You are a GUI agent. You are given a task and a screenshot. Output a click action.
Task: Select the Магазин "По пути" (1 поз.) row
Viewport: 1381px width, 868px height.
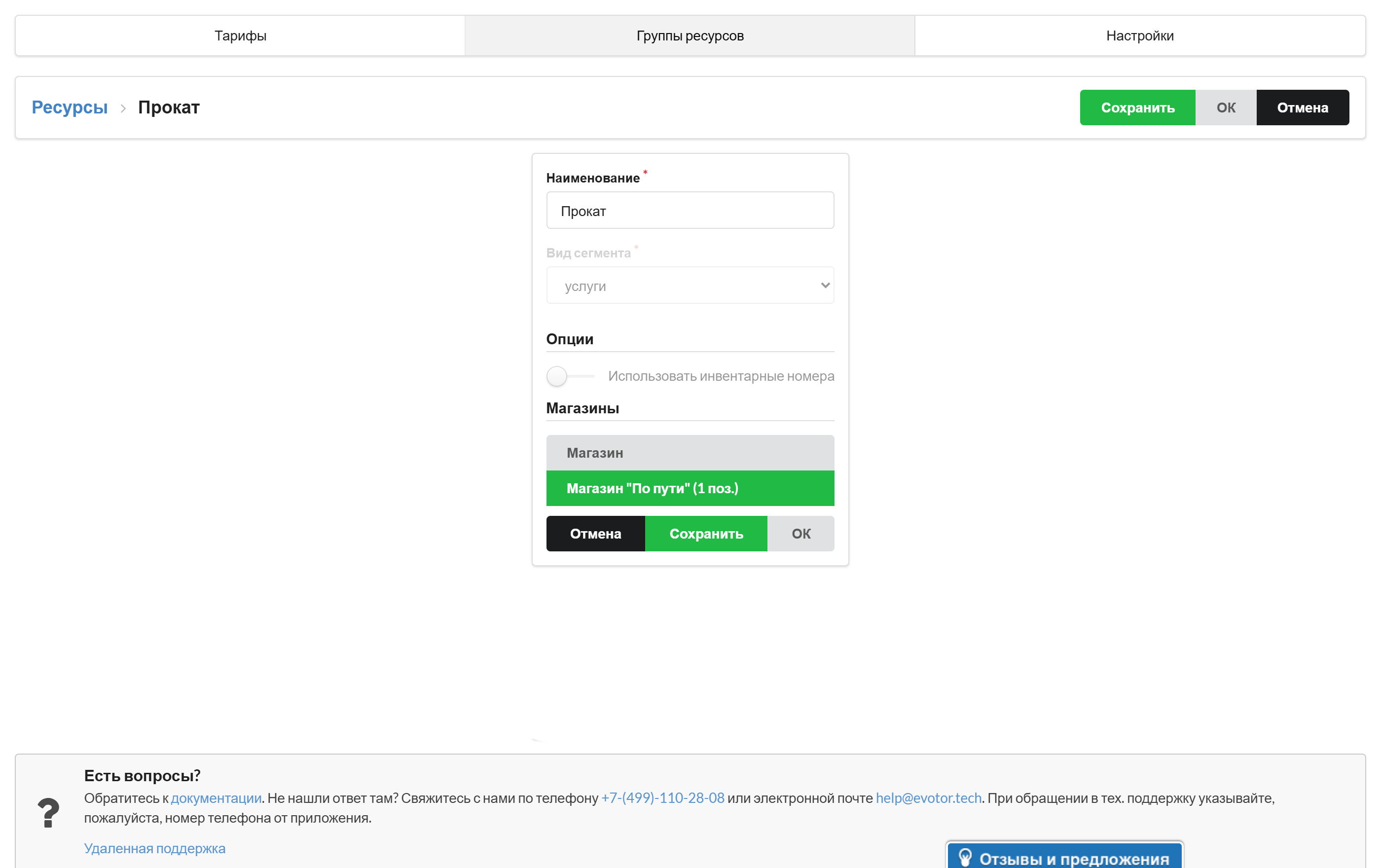pos(690,488)
